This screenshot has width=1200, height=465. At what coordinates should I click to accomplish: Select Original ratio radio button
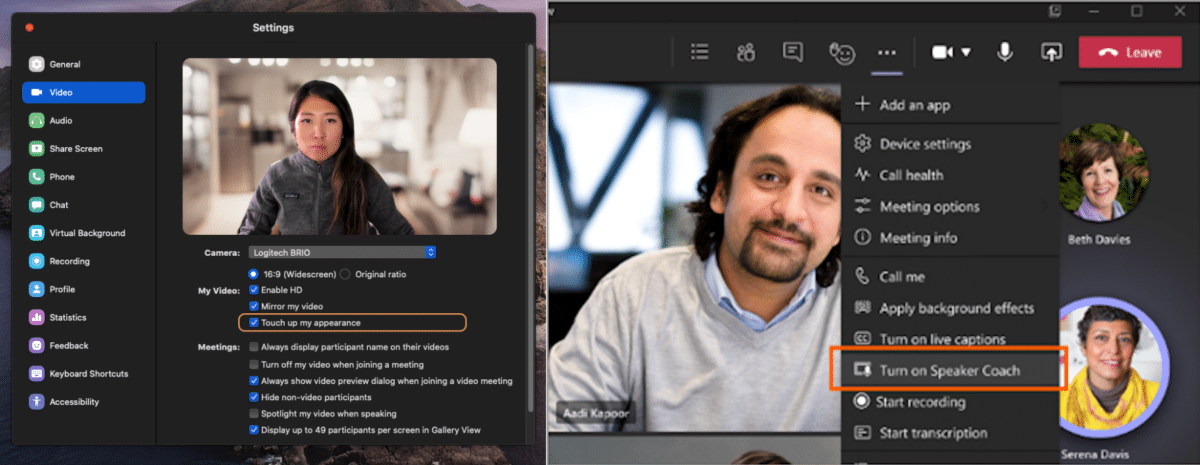click(345, 273)
